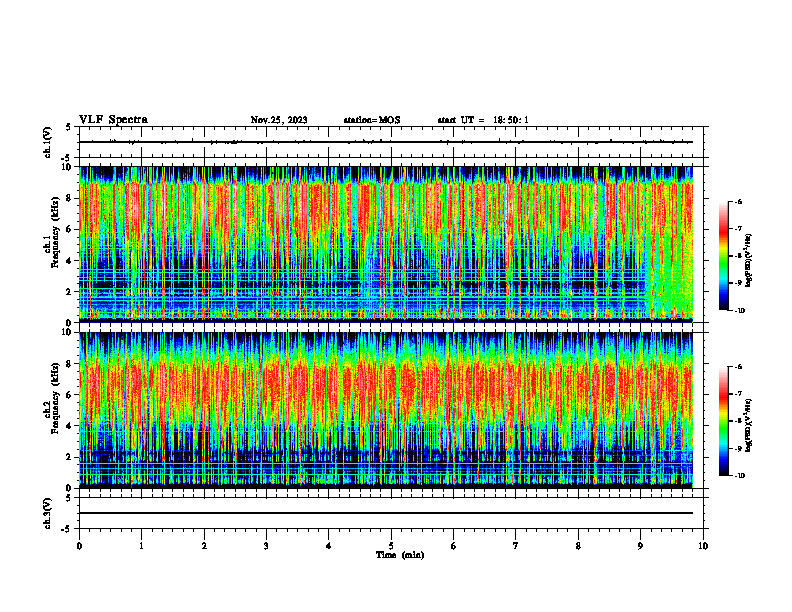Viewport: 792px width, 612px height.
Task: Click the "-10" label on ch.1 color bar
Action: [x=738, y=311]
